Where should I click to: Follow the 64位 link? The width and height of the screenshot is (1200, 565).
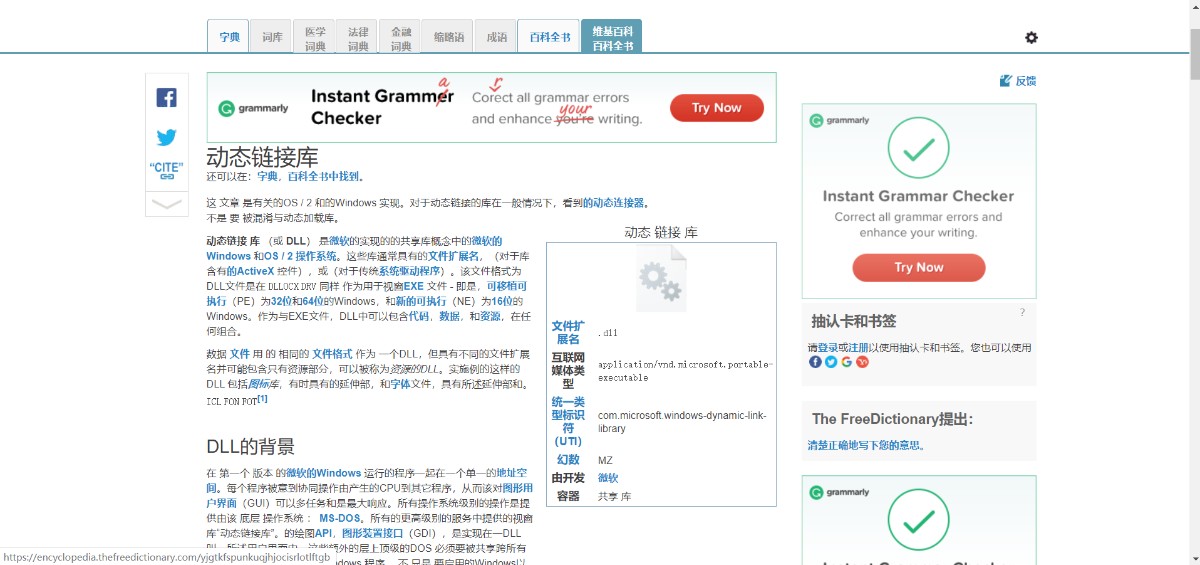312,301
